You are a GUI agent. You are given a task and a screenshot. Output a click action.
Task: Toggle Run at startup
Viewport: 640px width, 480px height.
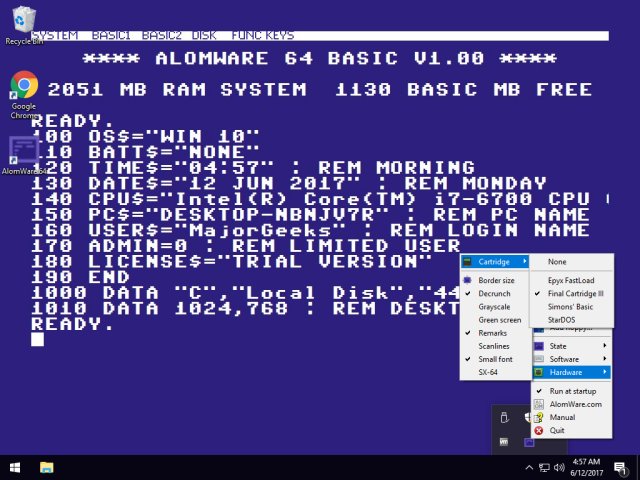pos(571,391)
